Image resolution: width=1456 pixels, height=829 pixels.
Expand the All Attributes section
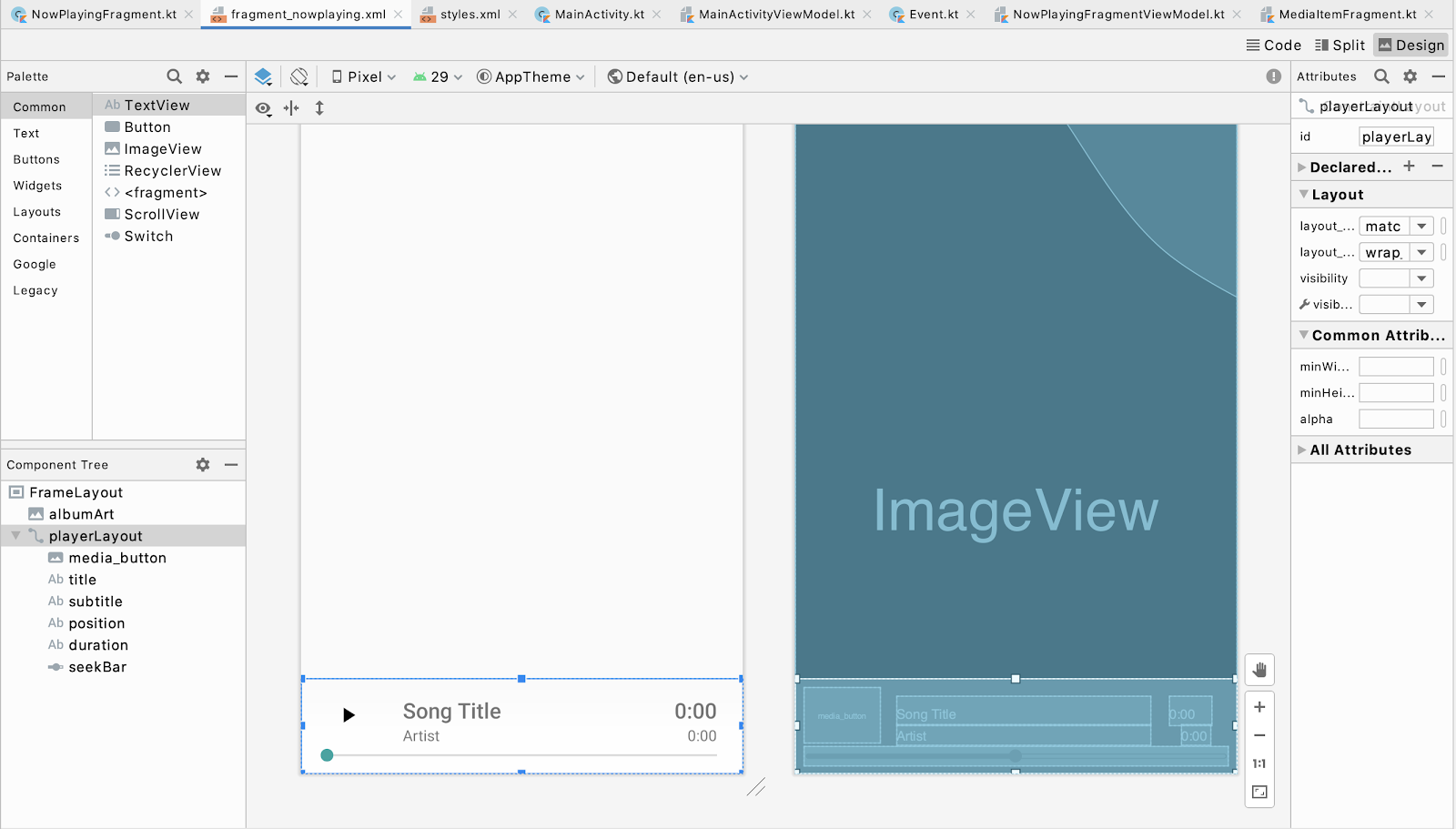click(x=1360, y=450)
